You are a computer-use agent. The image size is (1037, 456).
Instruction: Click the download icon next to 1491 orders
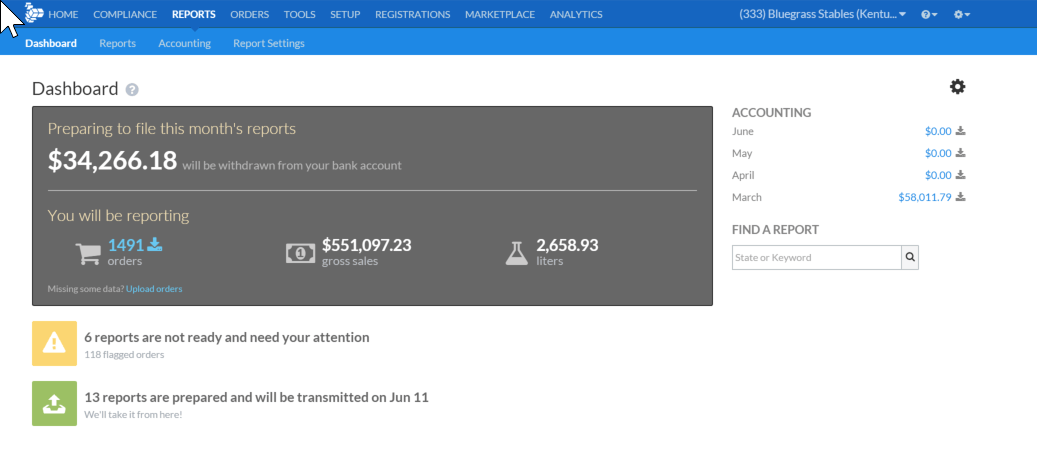155,245
